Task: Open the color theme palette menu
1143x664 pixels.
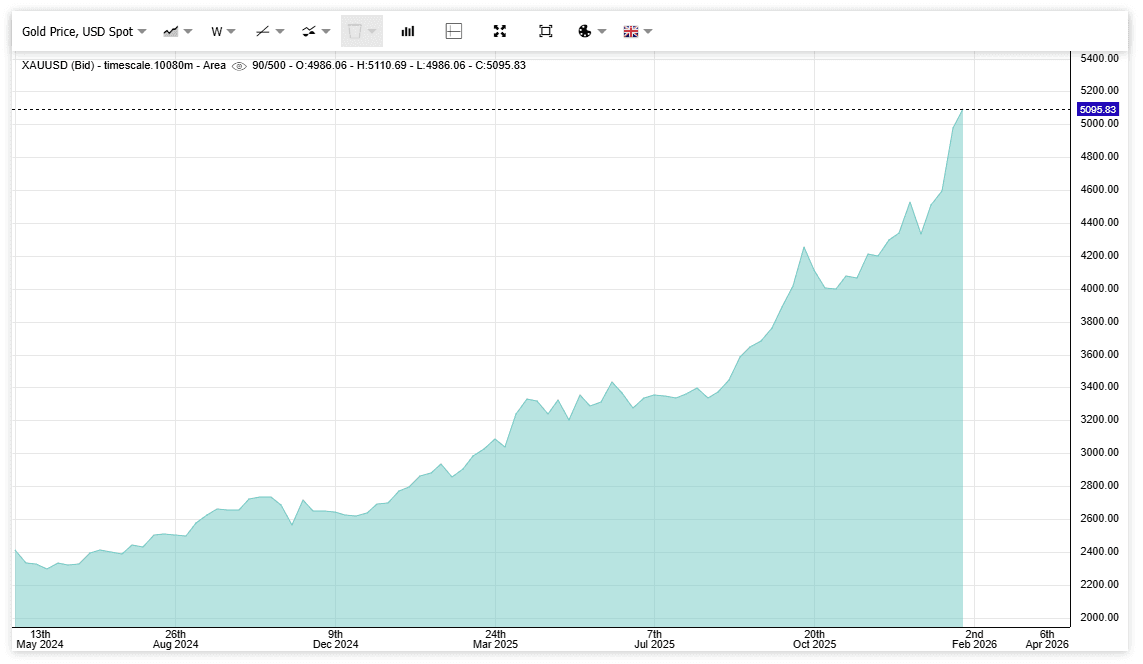Action: [586, 31]
